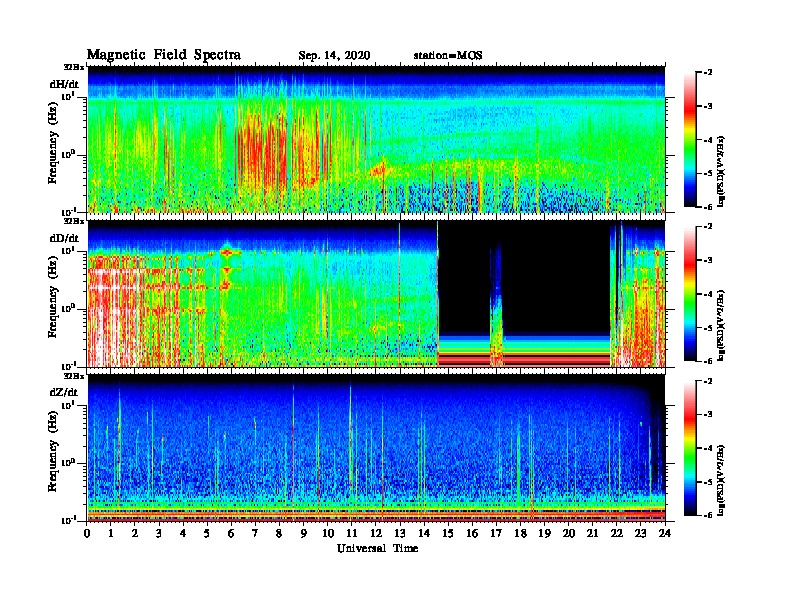Screen dimensions: 792x612
Task: Click the '-6' tick on the dZ/dt colorbar
Action: click(x=707, y=515)
